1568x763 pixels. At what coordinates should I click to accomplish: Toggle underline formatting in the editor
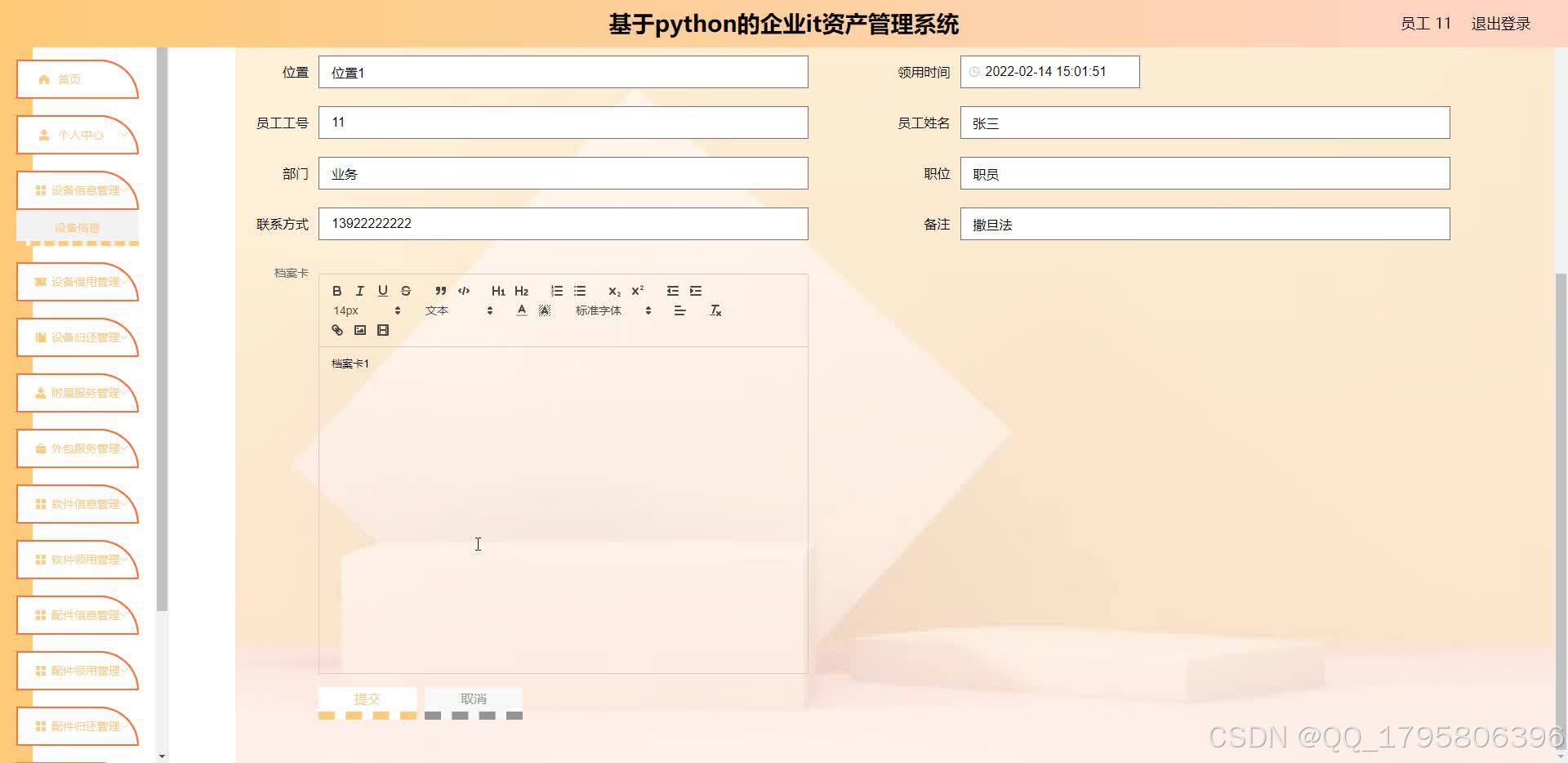pyautogui.click(x=382, y=291)
